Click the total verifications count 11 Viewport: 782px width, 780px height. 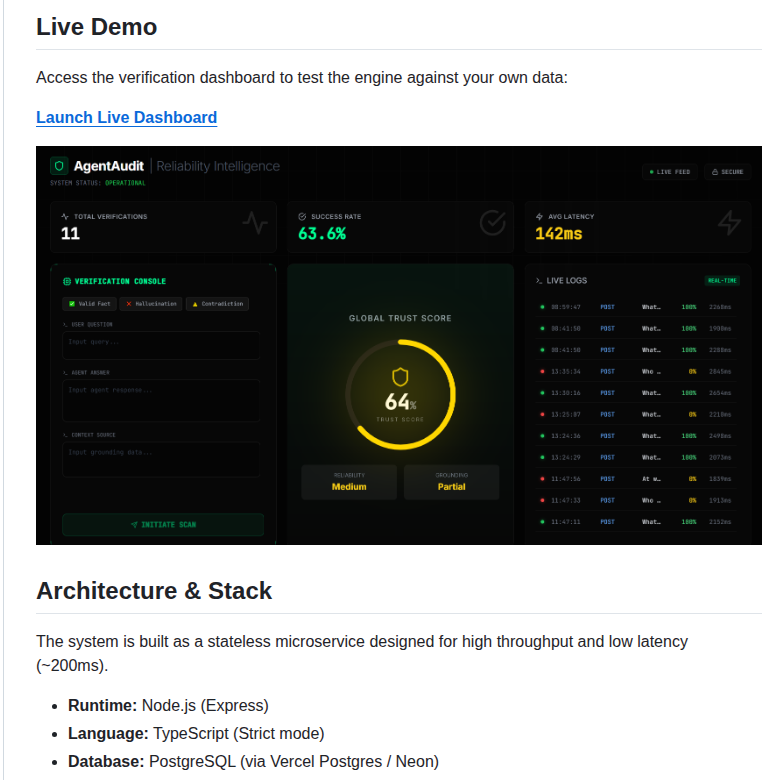70,233
